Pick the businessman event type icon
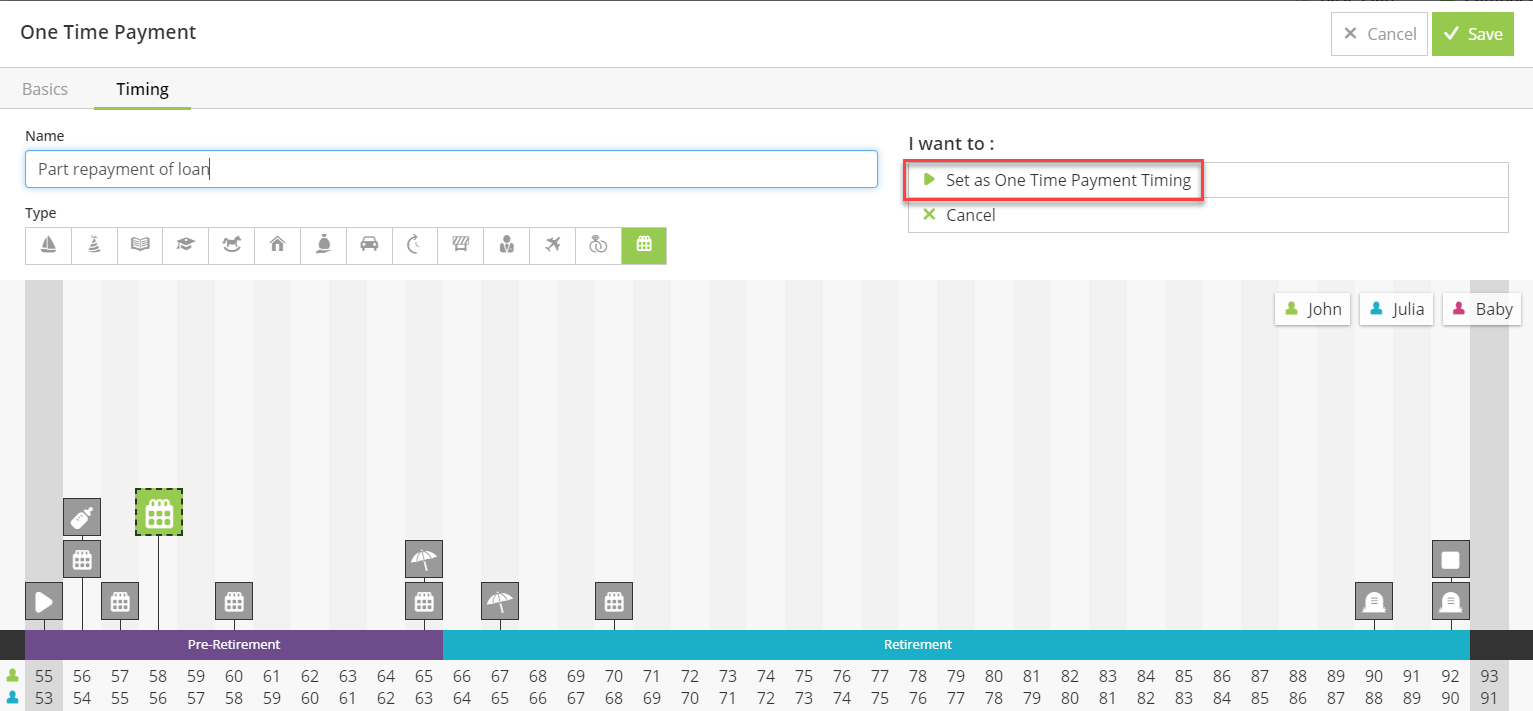Image resolution: width=1533 pixels, height=711 pixels. tap(507, 245)
